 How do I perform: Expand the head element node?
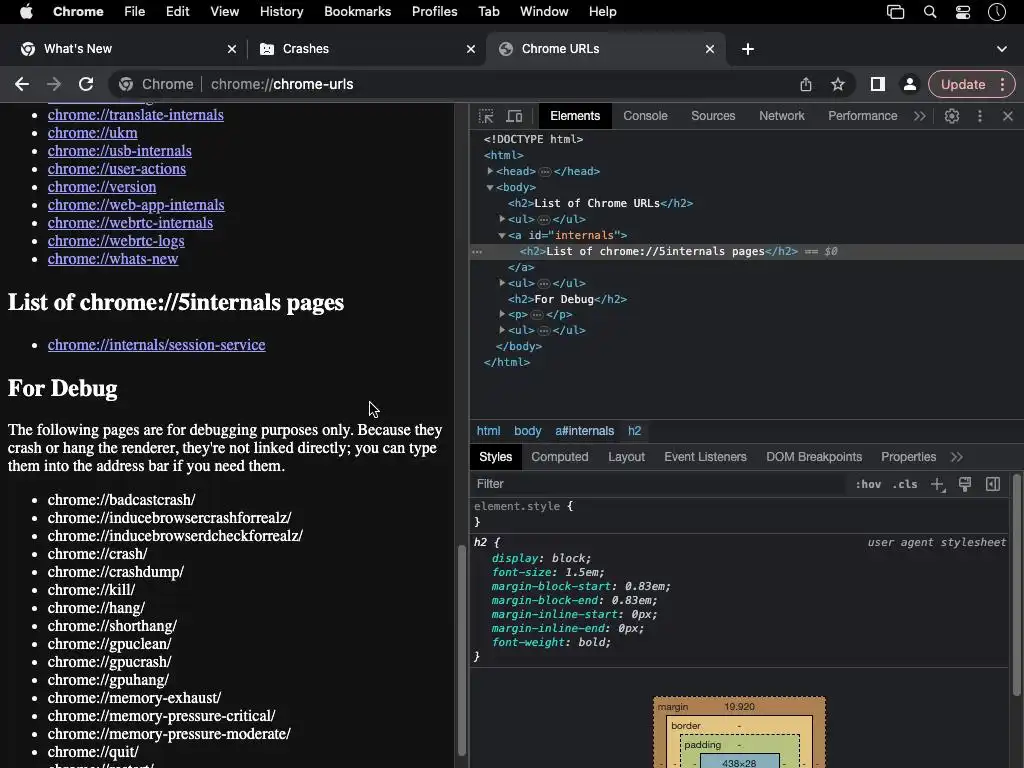pyautogui.click(x=490, y=171)
